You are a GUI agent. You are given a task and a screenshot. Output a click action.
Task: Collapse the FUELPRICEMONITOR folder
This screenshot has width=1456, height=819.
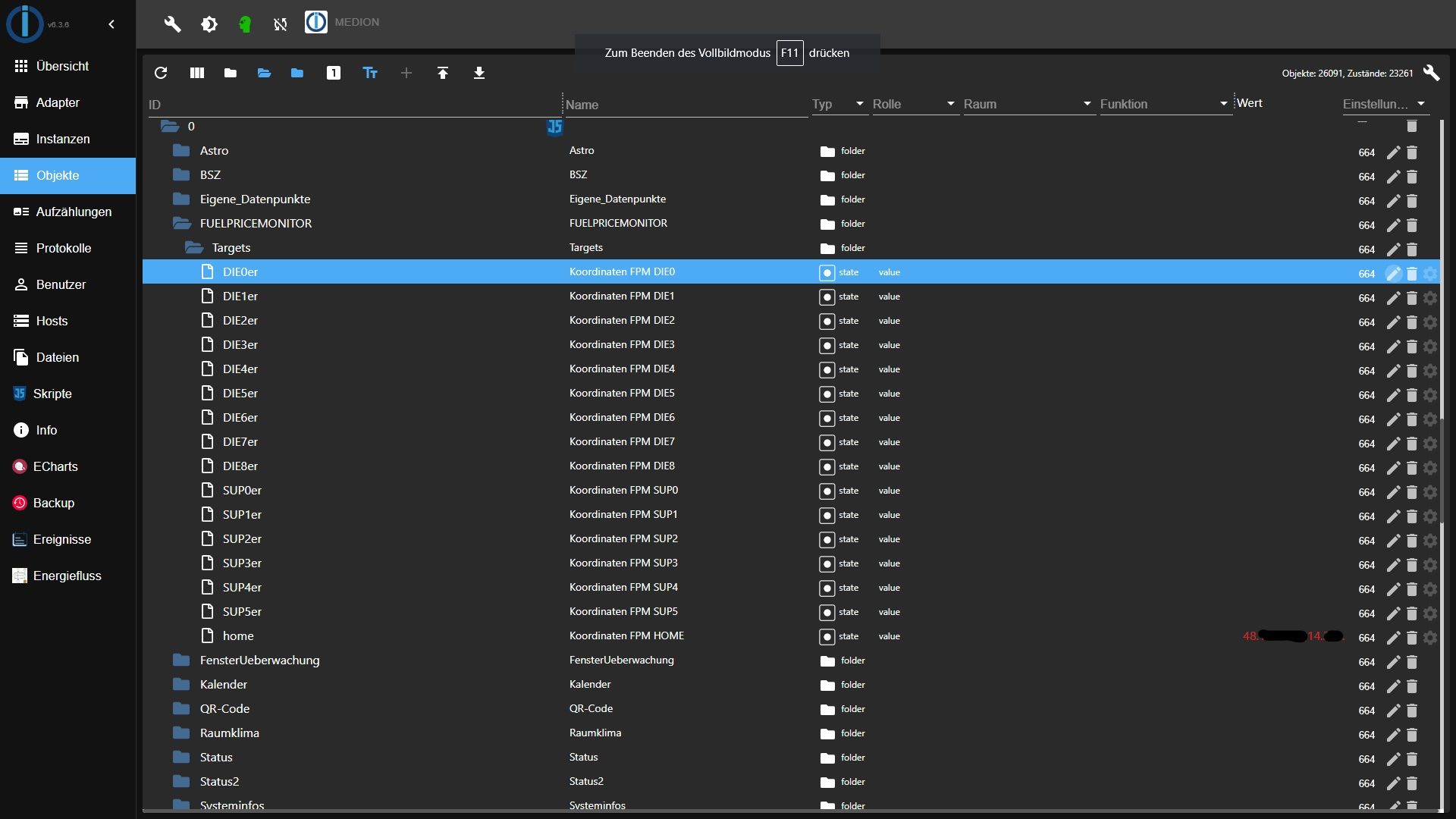click(x=182, y=224)
